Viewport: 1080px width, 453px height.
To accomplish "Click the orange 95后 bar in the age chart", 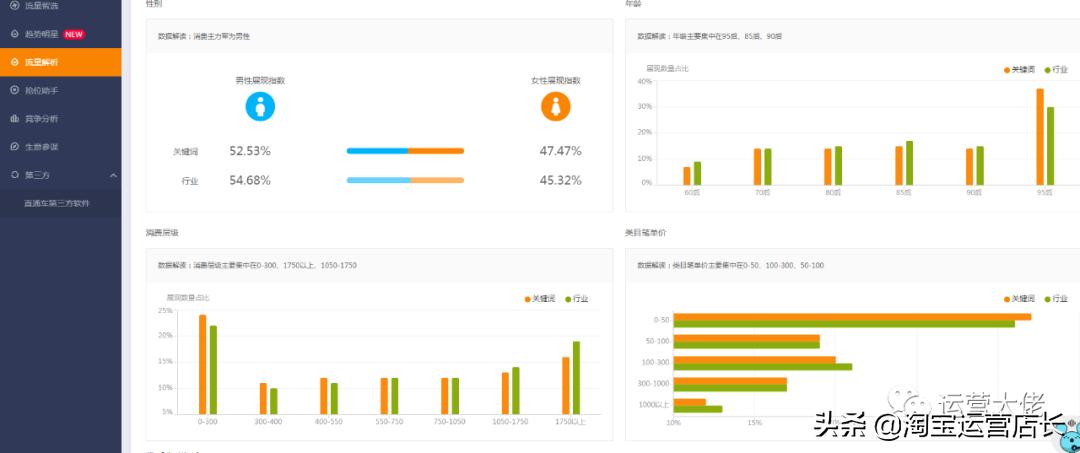I will coord(1040,136).
